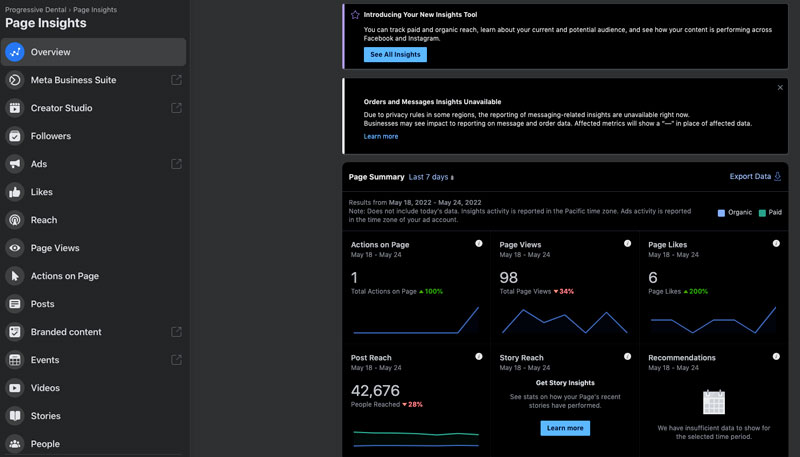Click the 98 Total Page Views value
This screenshot has width=800, height=457.
[509, 278]
